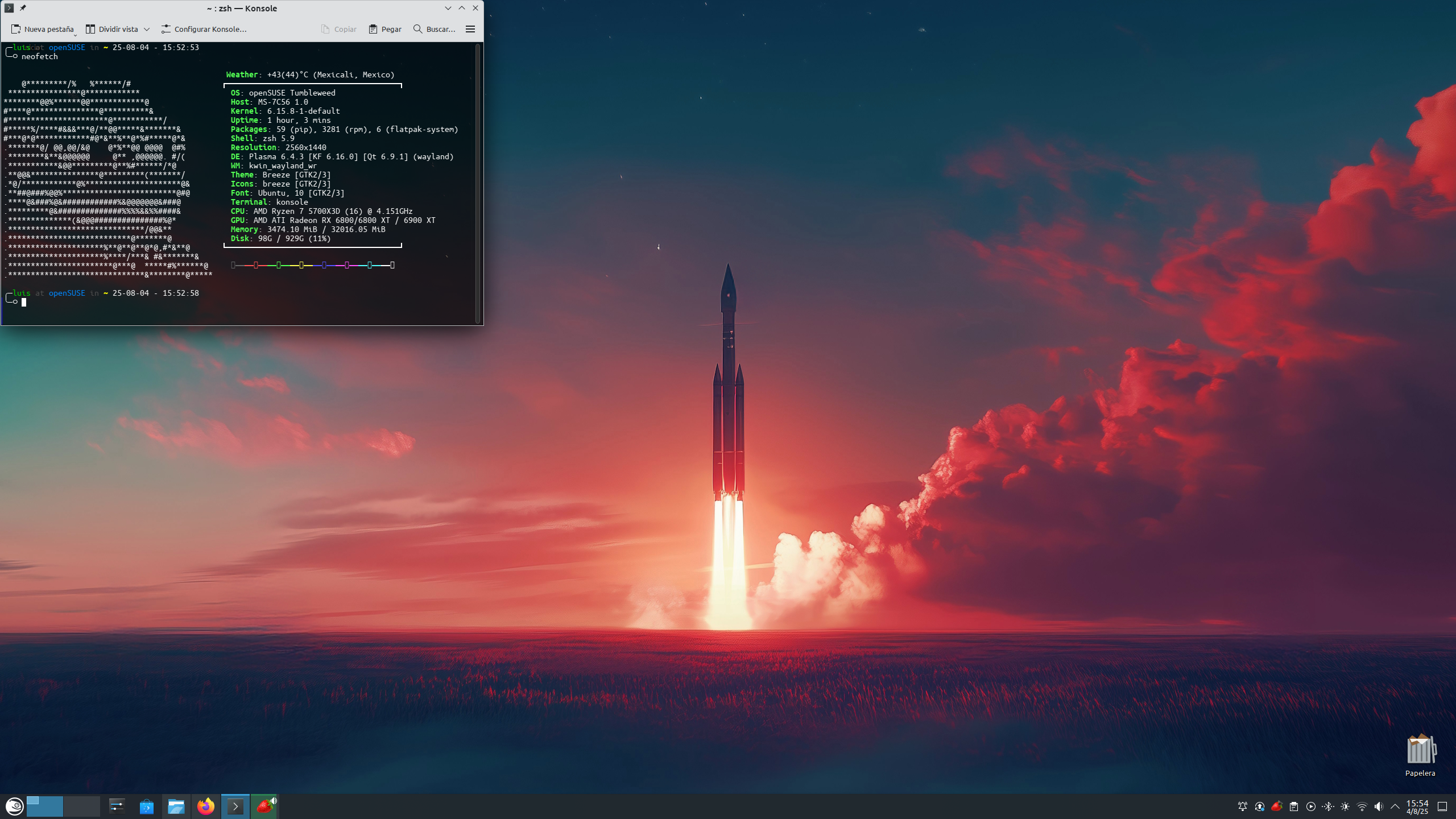This screenshot has width=1456, height=819.
Task: Open the Konsole hamburger menu
Action: [x=470, y=29]
